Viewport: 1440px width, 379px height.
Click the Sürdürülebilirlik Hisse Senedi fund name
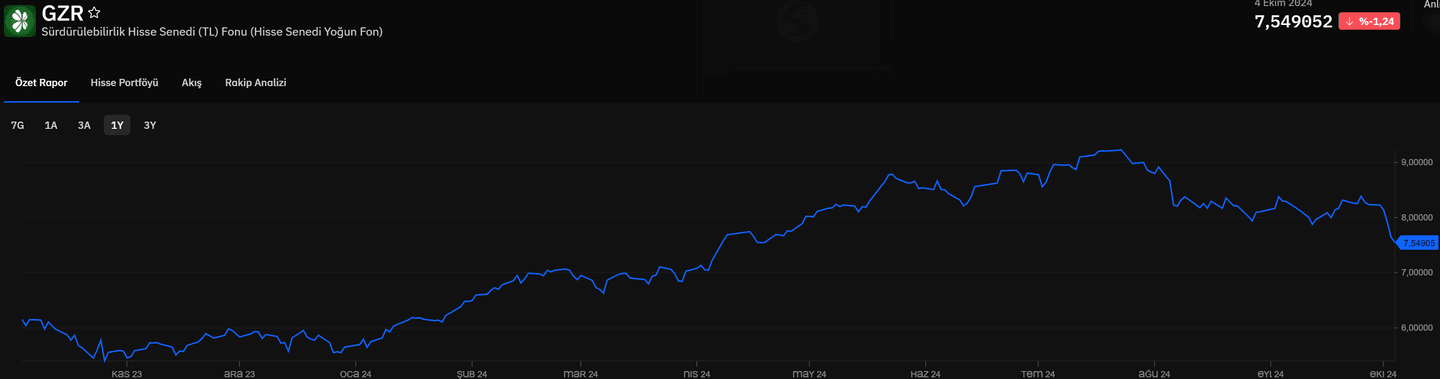(x=212, y=32)
